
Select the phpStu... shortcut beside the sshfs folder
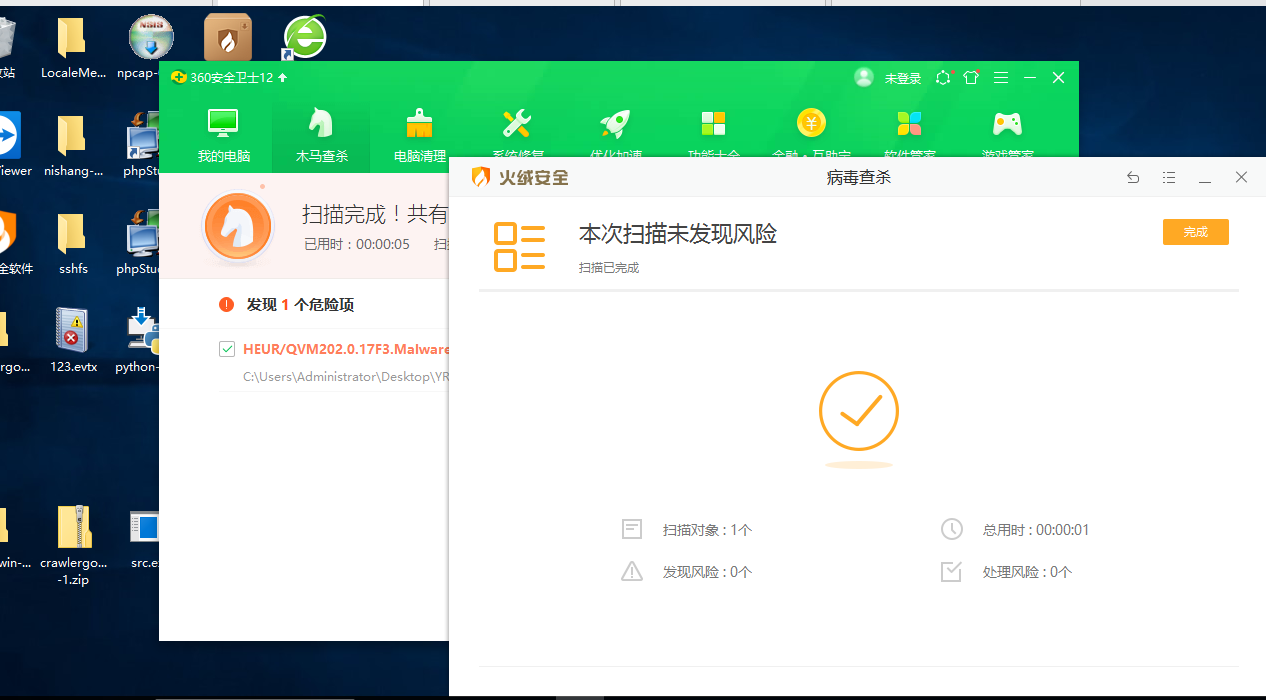pyautogui.click(x=138, y=243)
